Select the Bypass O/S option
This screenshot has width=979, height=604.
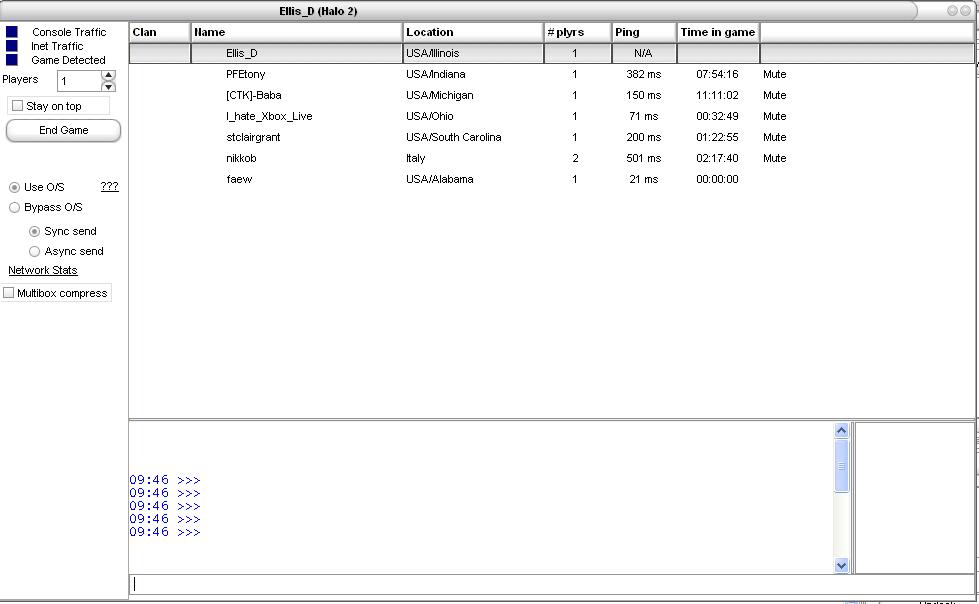click(14, 207)
